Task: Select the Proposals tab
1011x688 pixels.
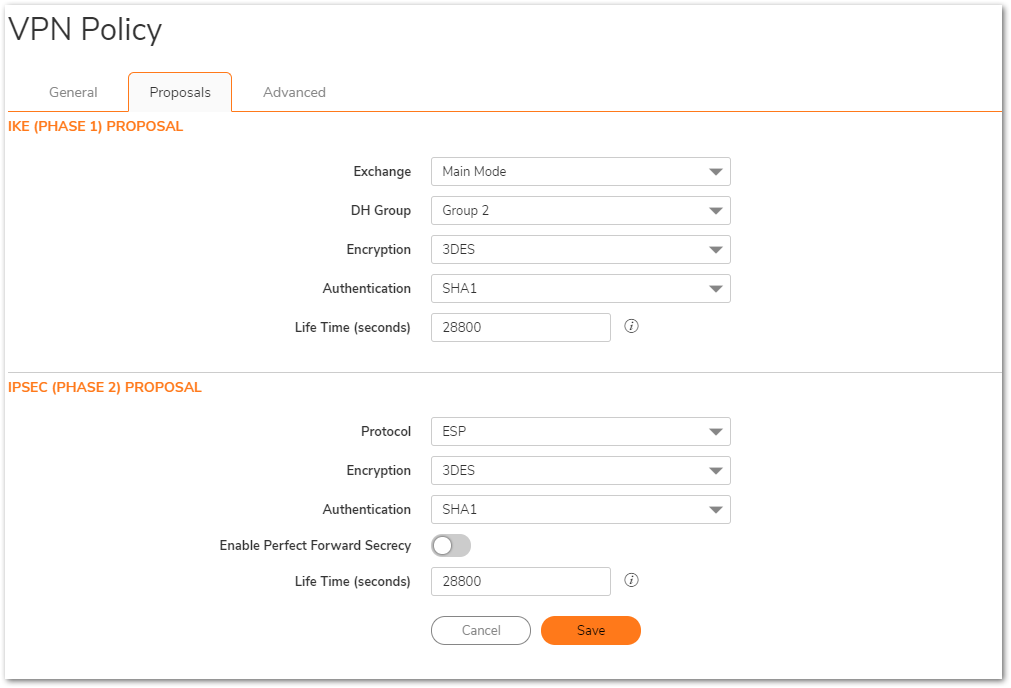Action: tap(180, 92)
